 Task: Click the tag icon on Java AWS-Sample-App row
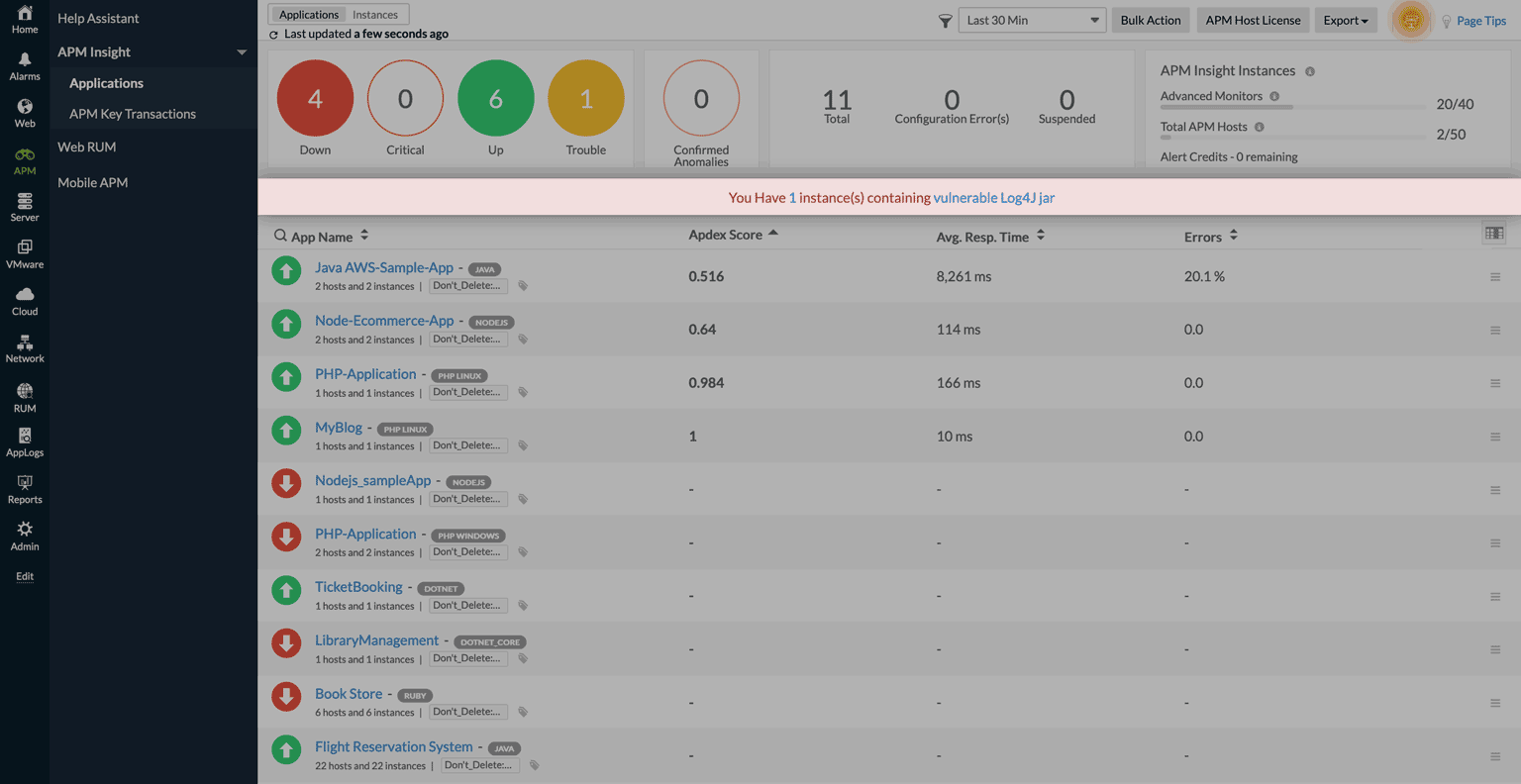(x=523, y=286)
